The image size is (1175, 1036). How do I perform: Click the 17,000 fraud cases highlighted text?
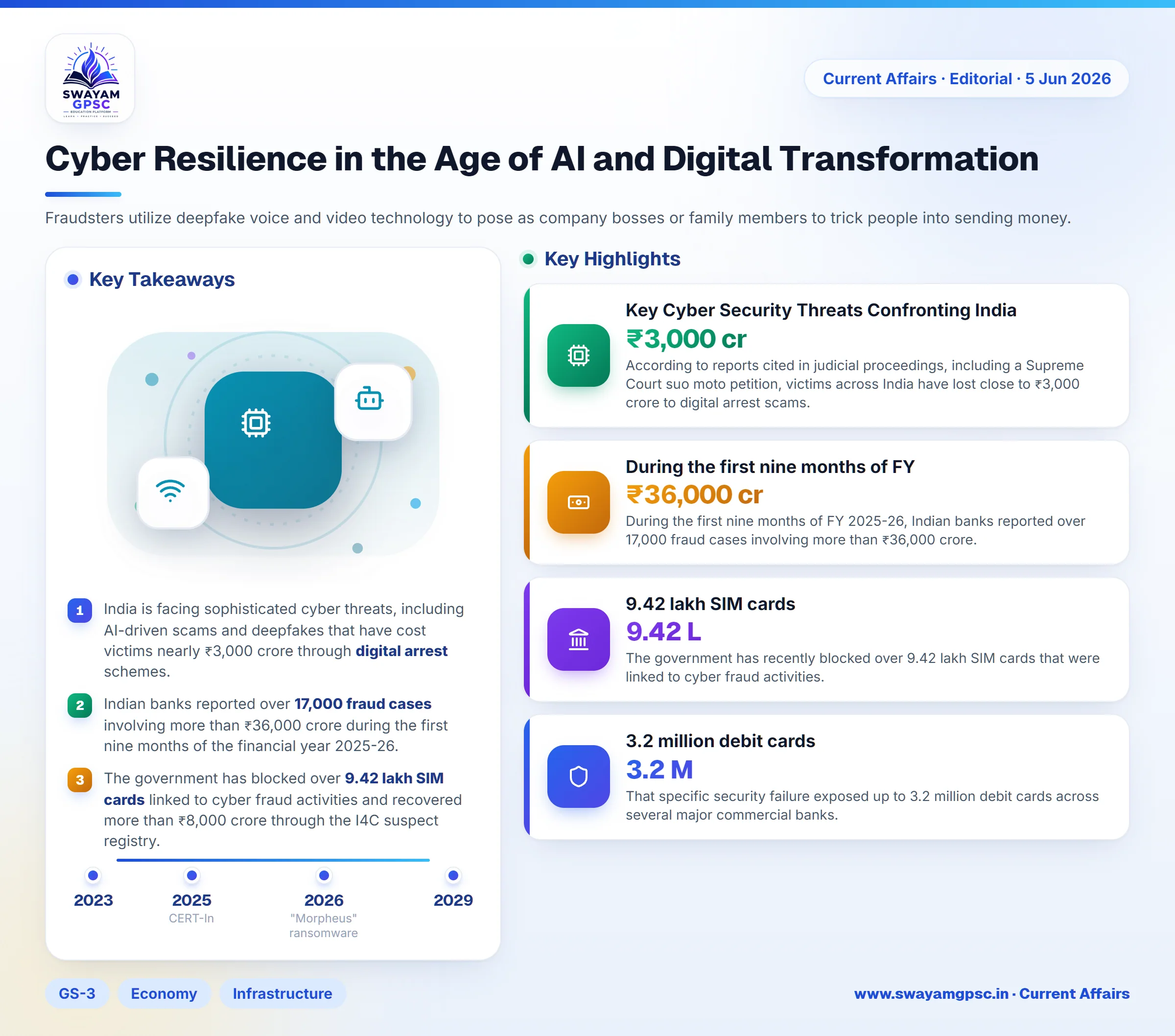[363, 704]
